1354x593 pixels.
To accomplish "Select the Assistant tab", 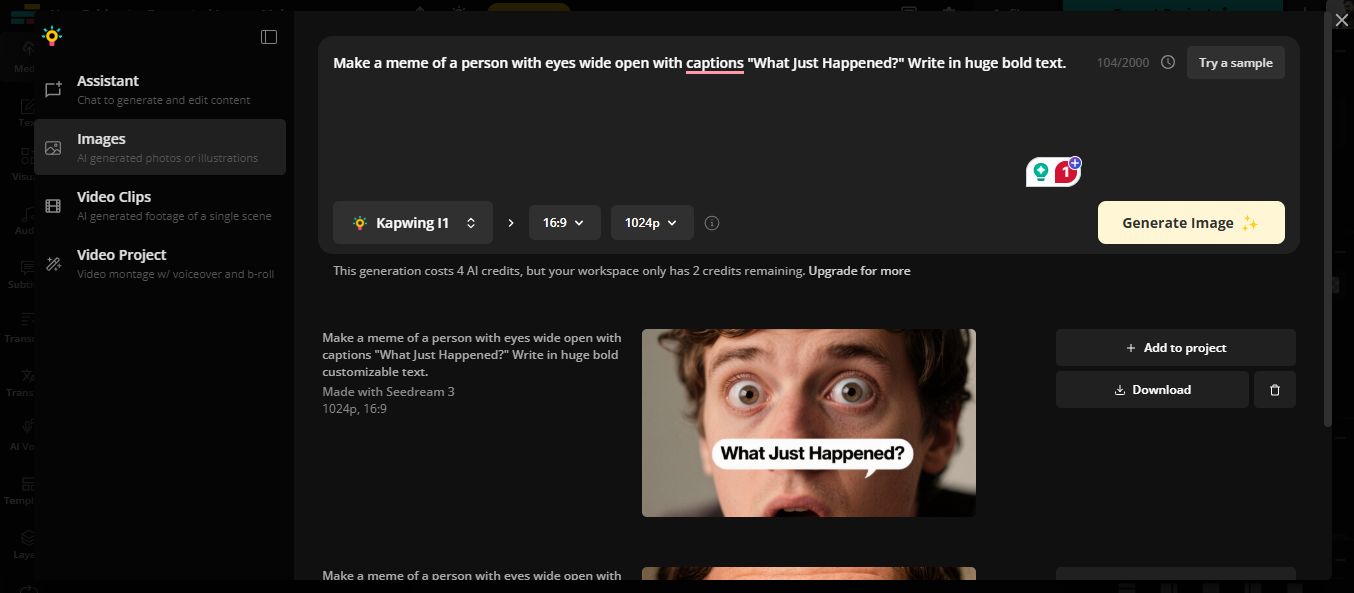I will tap(107, 89).
